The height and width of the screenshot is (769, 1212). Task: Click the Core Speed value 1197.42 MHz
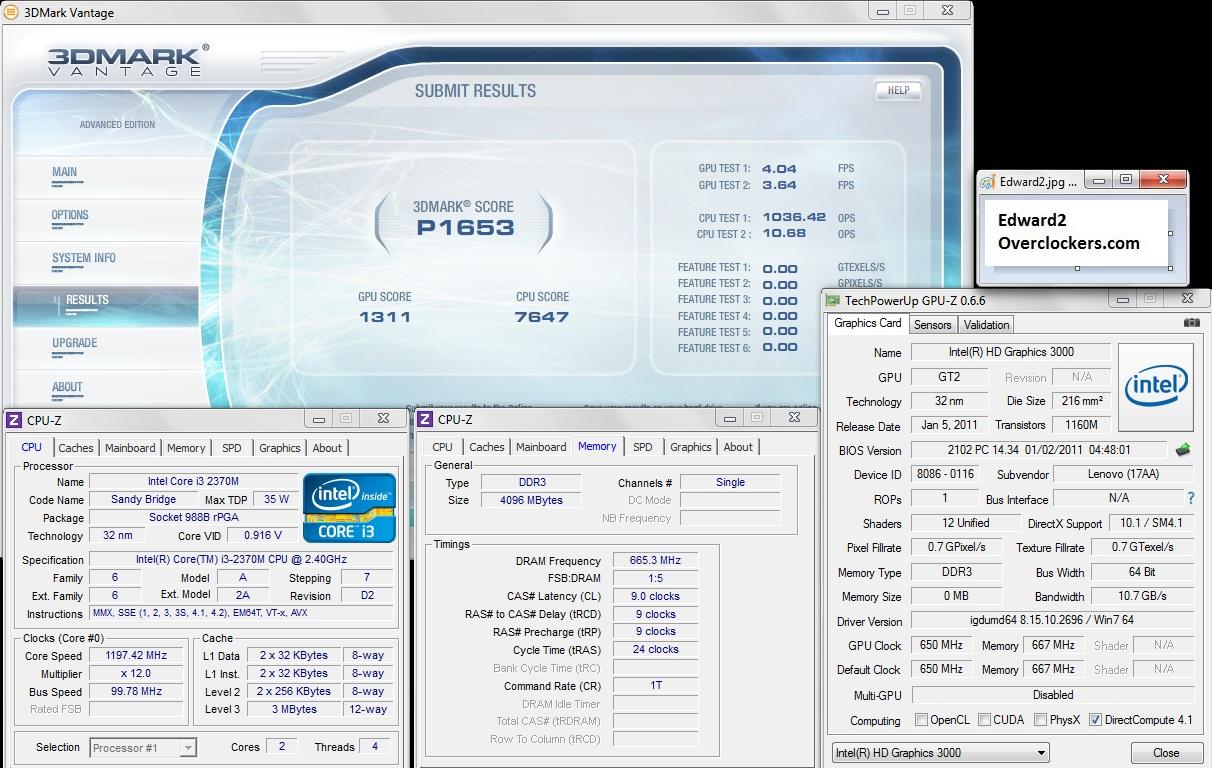pyautogui.click(x=136, y=656)
